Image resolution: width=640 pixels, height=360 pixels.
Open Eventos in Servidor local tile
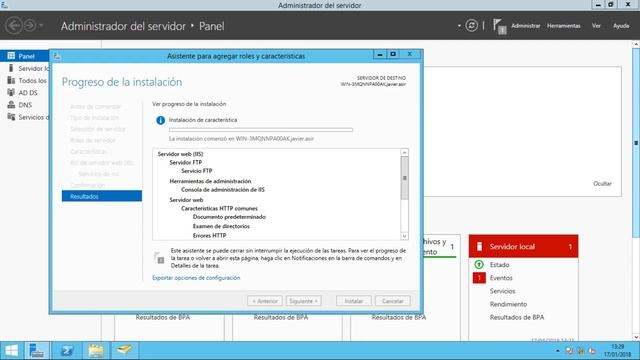click(x=501, y=278)
